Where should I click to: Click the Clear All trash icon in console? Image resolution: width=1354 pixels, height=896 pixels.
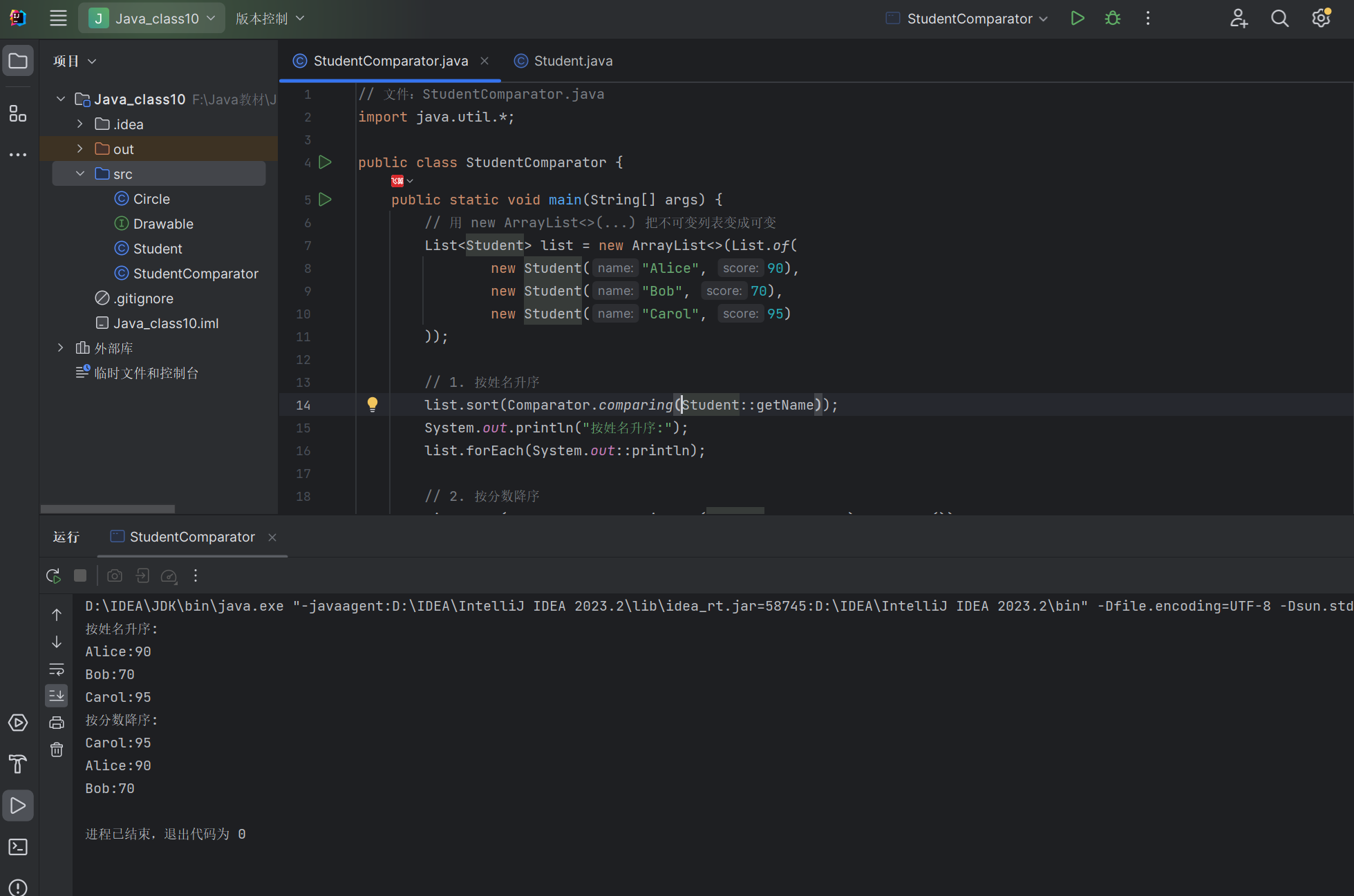pyautogui.click(x=57, y=750)
